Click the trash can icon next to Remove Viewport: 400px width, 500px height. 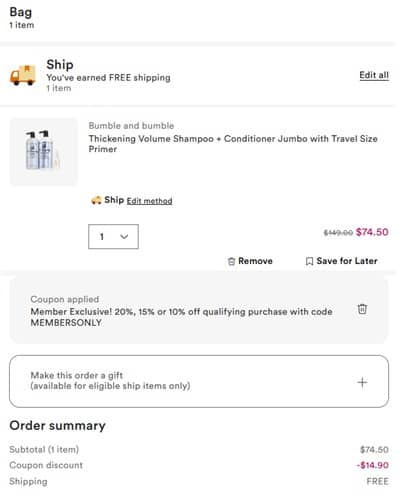point(231,261)
